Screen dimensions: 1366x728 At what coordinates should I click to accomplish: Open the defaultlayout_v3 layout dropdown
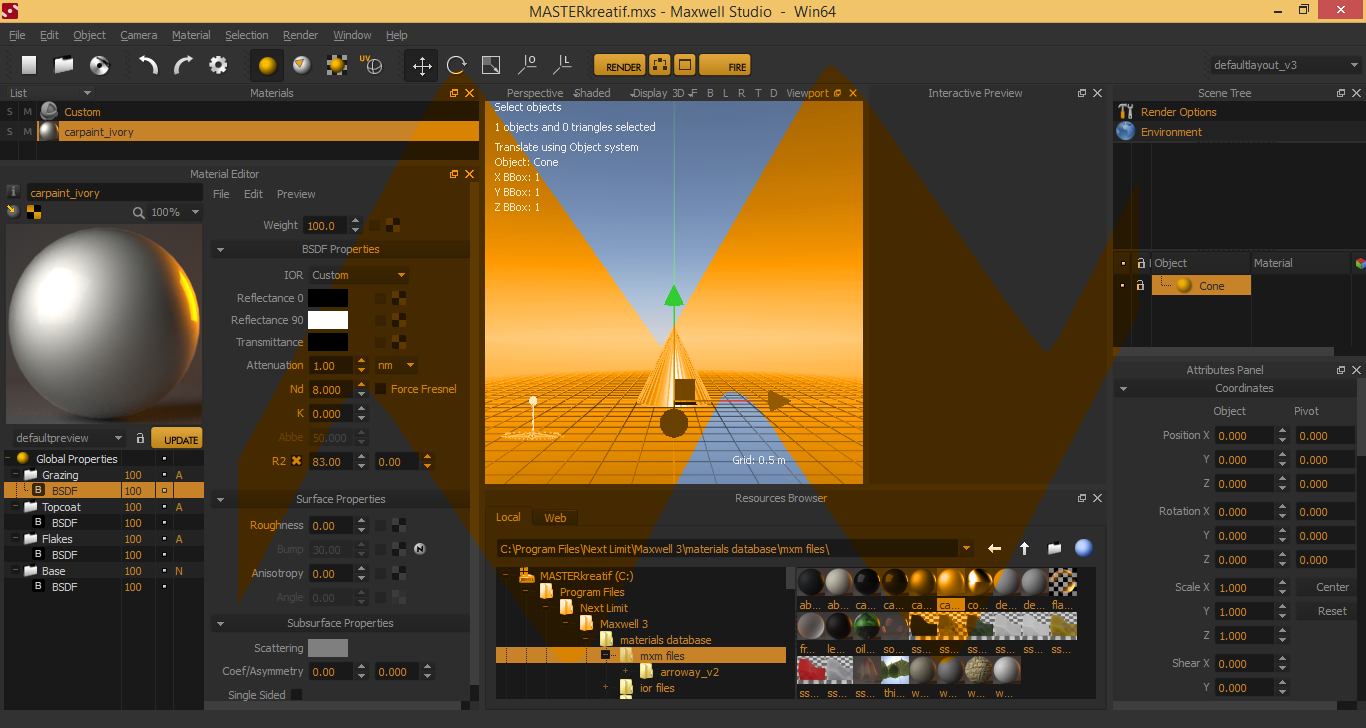[1284, 65]
